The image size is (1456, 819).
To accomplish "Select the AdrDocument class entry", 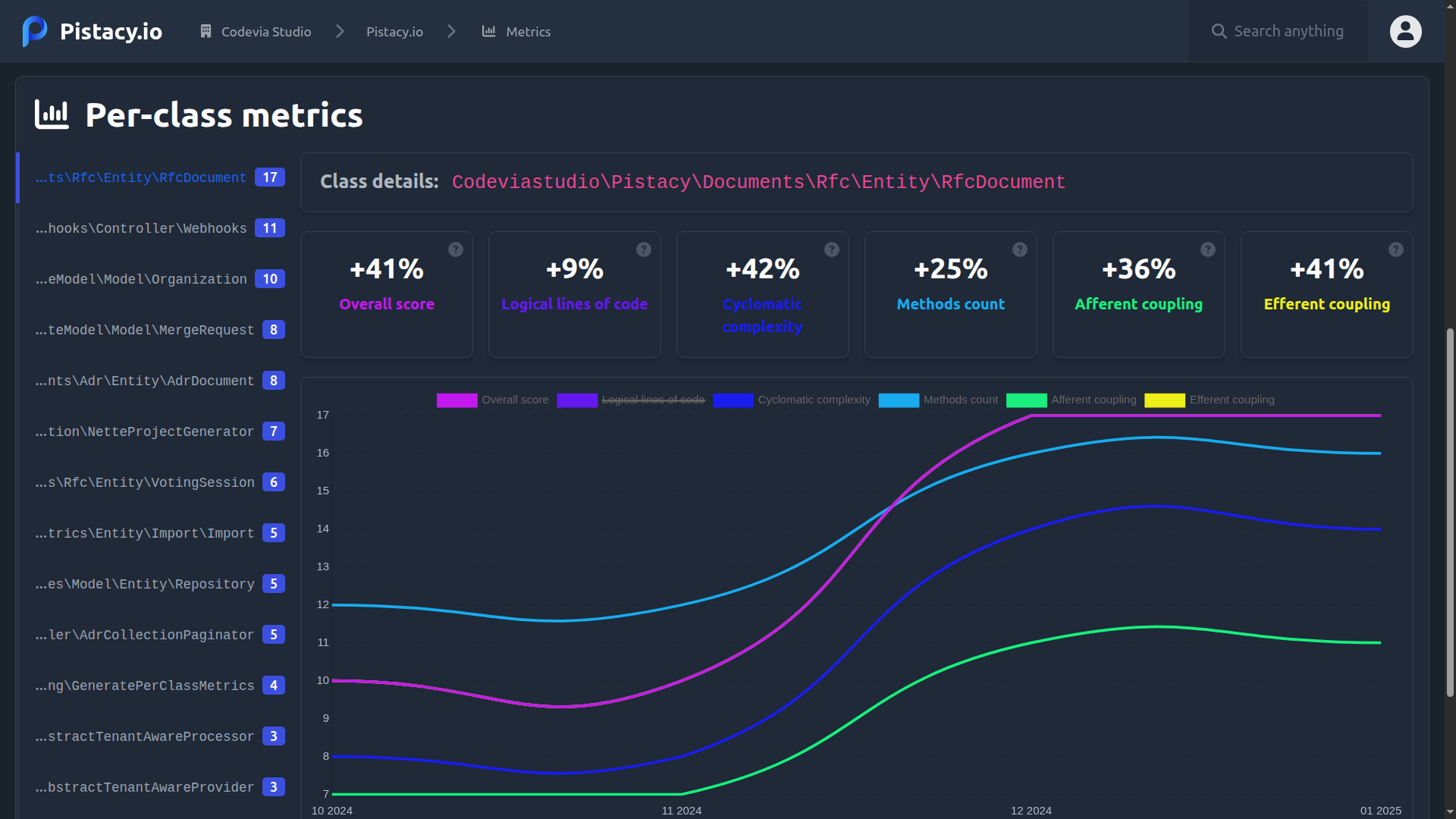I will 152,381.
